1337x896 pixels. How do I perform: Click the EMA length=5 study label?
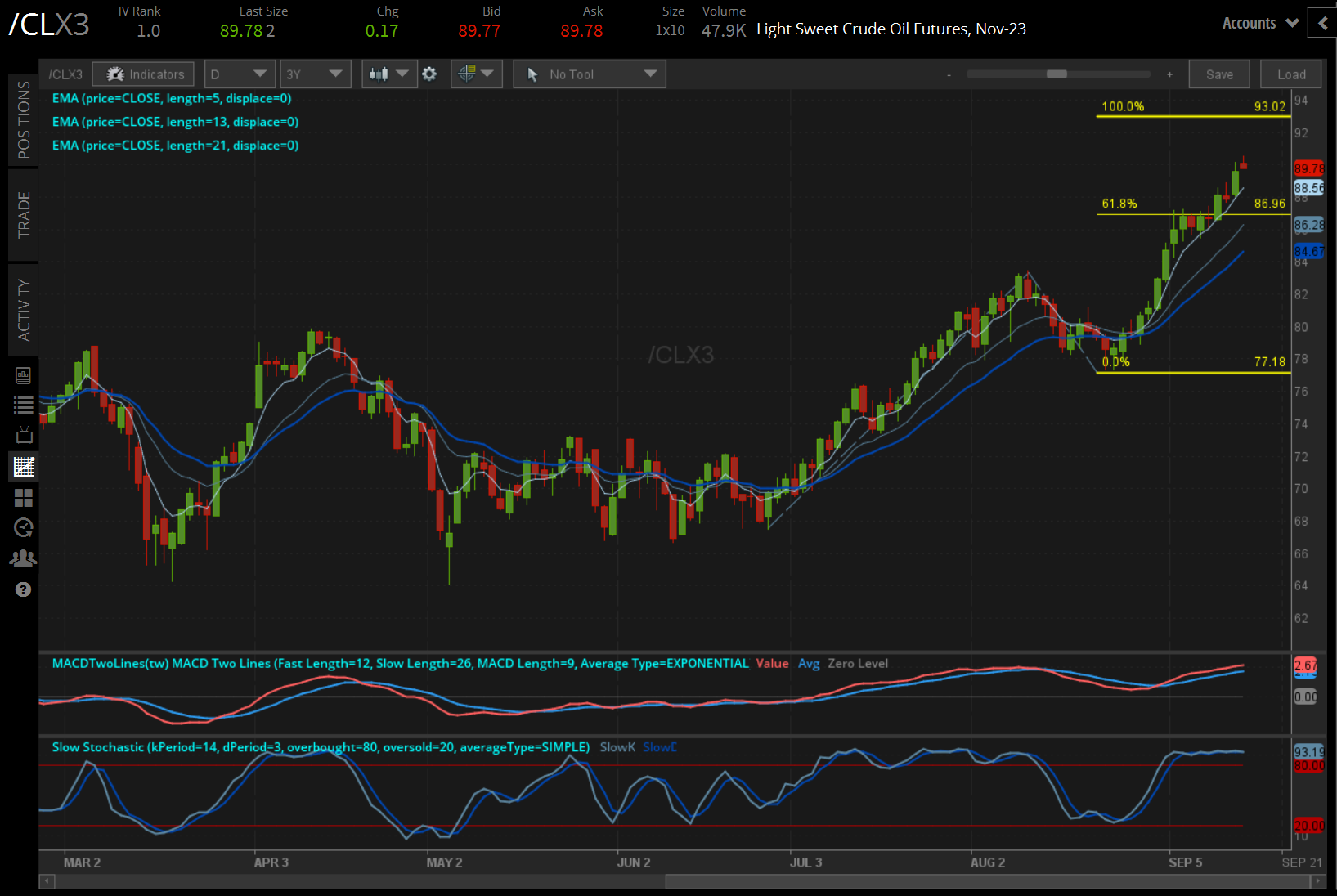point(175,98)
